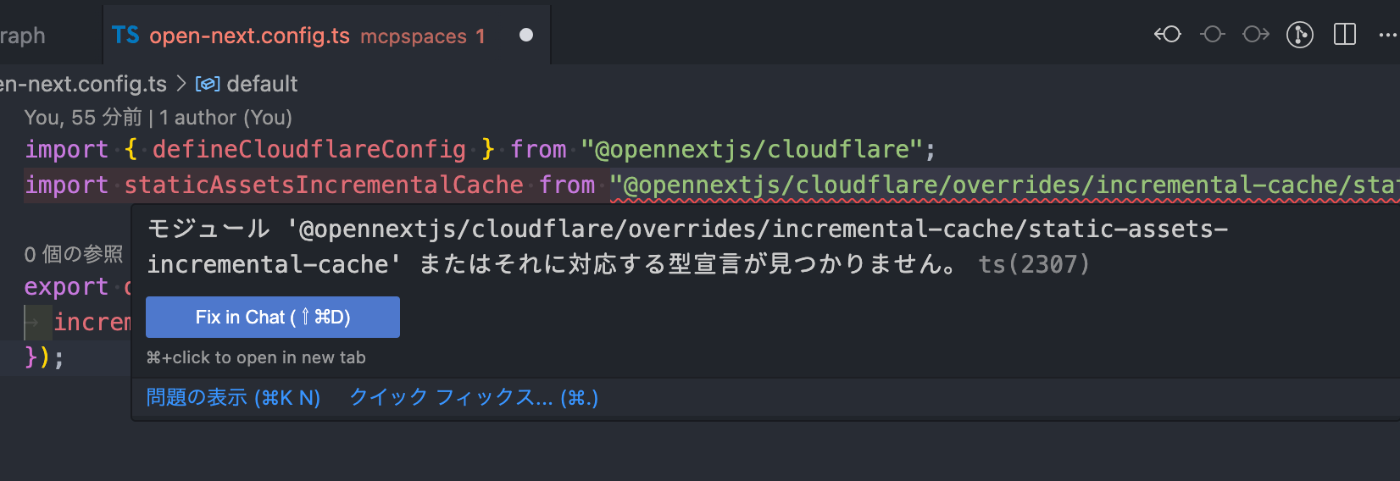This screenshot has height=481, width=1400.
Task: Open the Git source control graph icon
Action: coord(1300,35)
